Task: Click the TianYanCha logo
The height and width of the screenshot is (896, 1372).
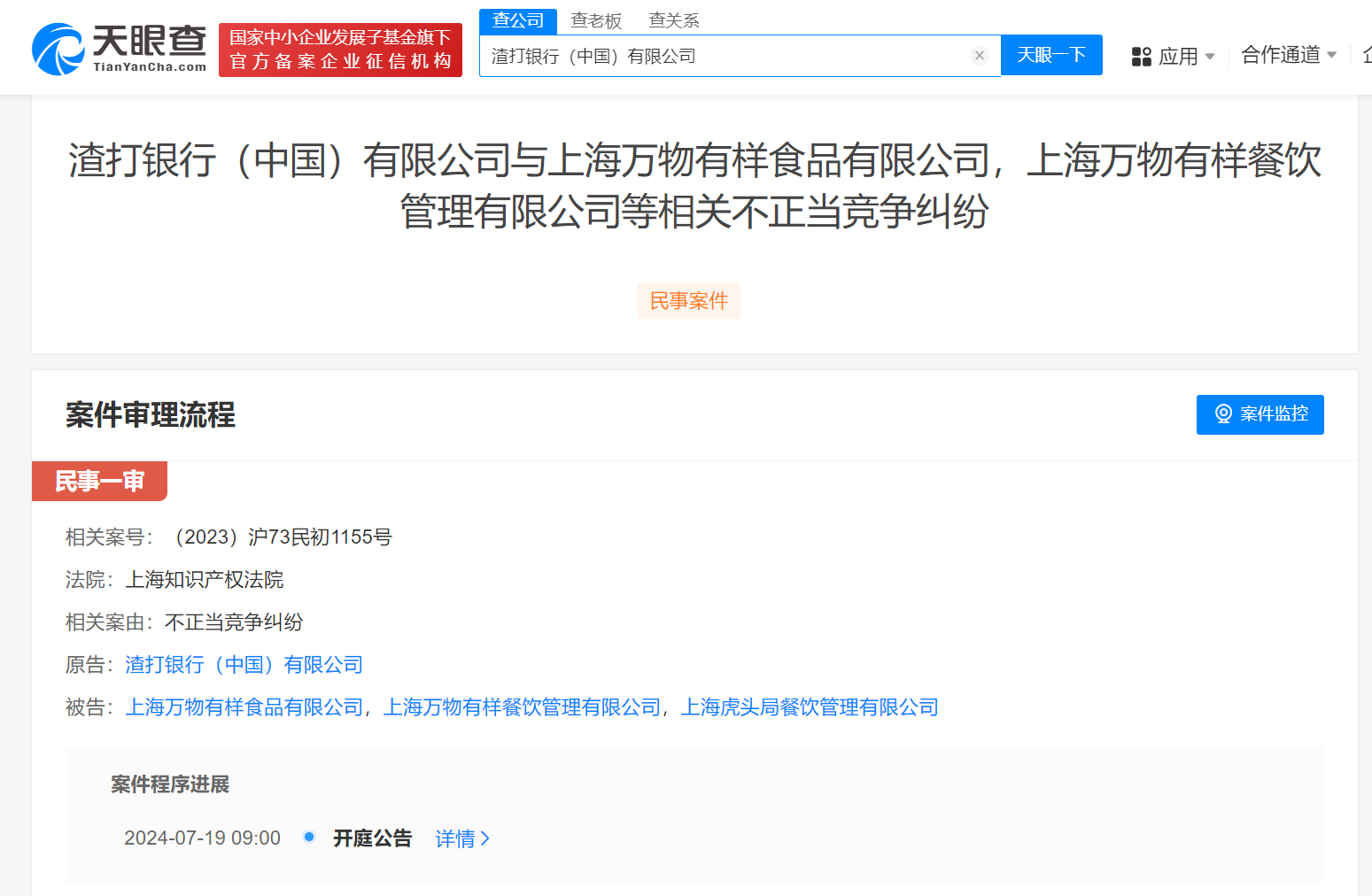Action: click(119, 50)
